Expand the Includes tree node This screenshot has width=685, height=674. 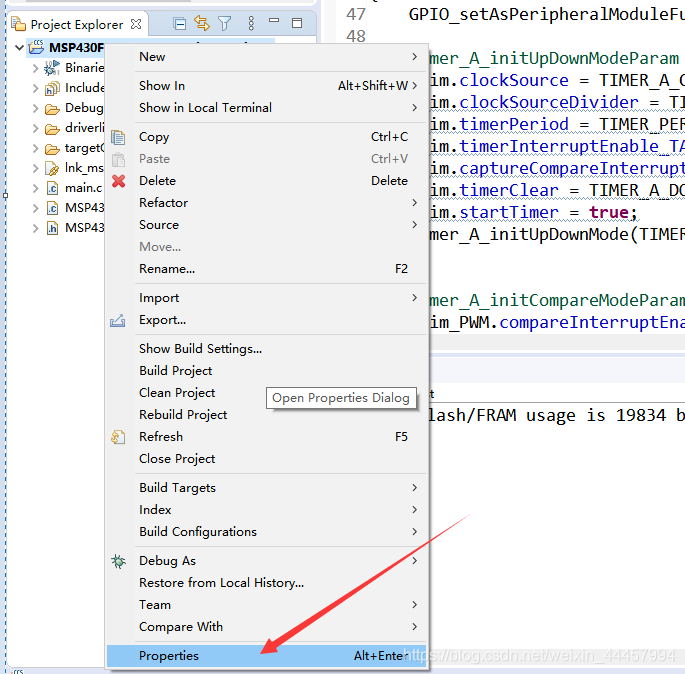click(36, 88)
